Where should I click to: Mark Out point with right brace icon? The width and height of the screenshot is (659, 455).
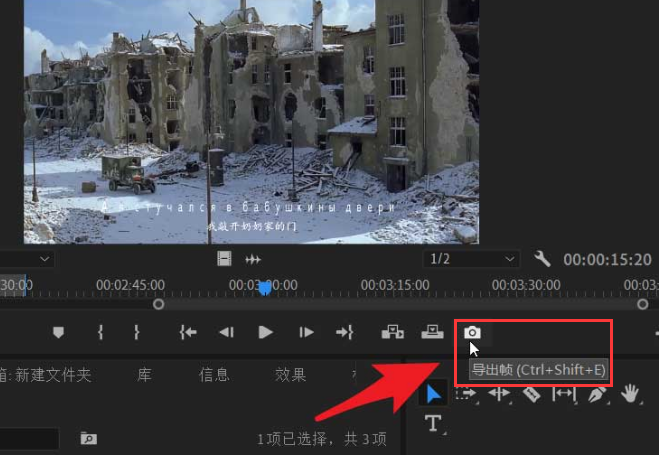(x=136, y=332)
